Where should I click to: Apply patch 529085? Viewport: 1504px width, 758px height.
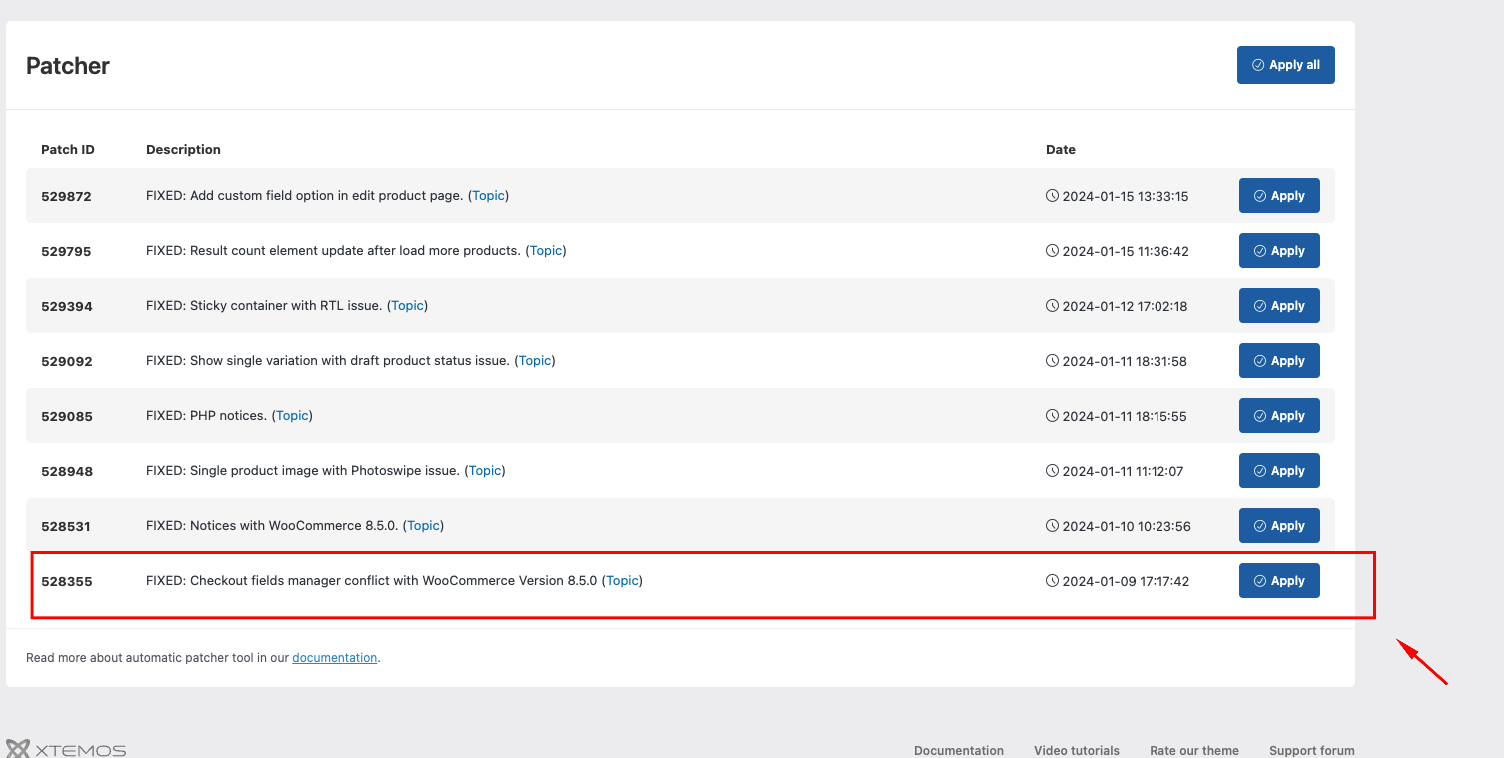1279,416
